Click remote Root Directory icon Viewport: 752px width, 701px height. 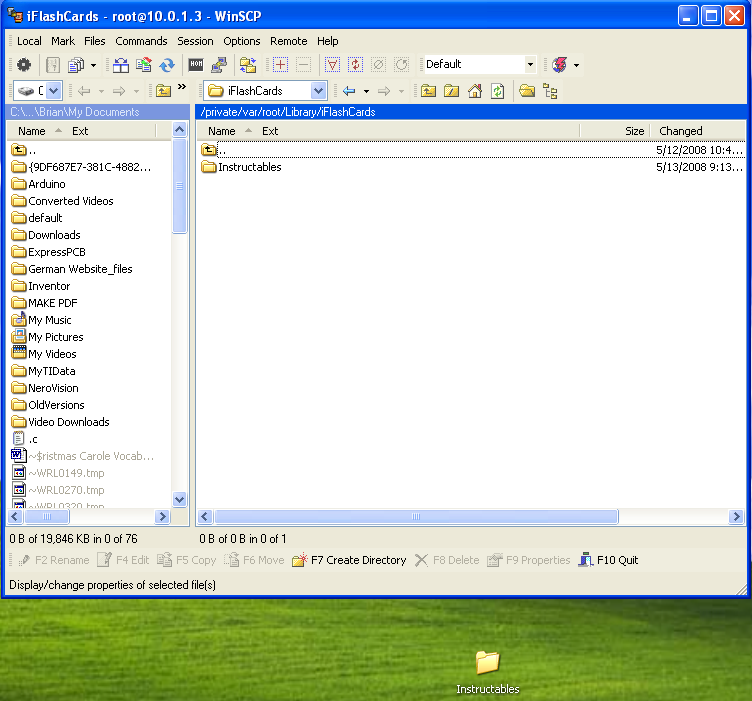coord(451,91)
